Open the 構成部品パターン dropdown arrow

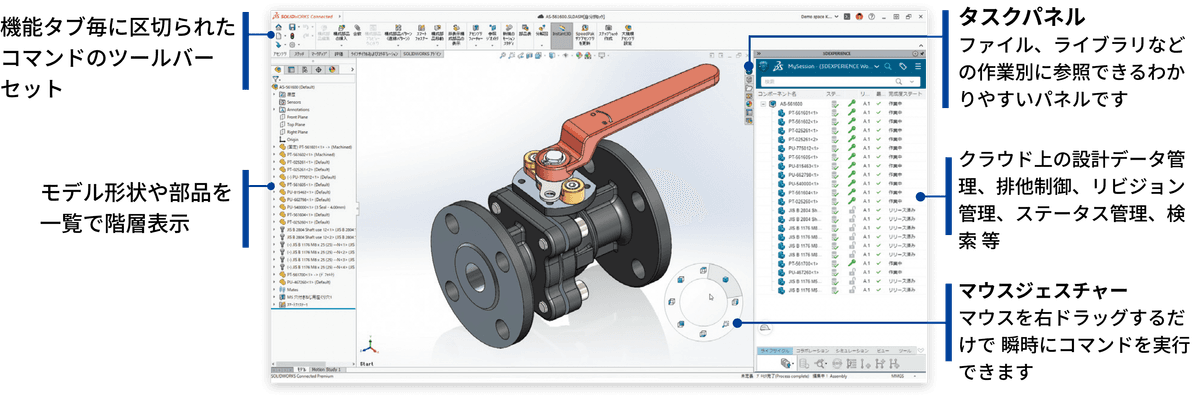(399, 45)
